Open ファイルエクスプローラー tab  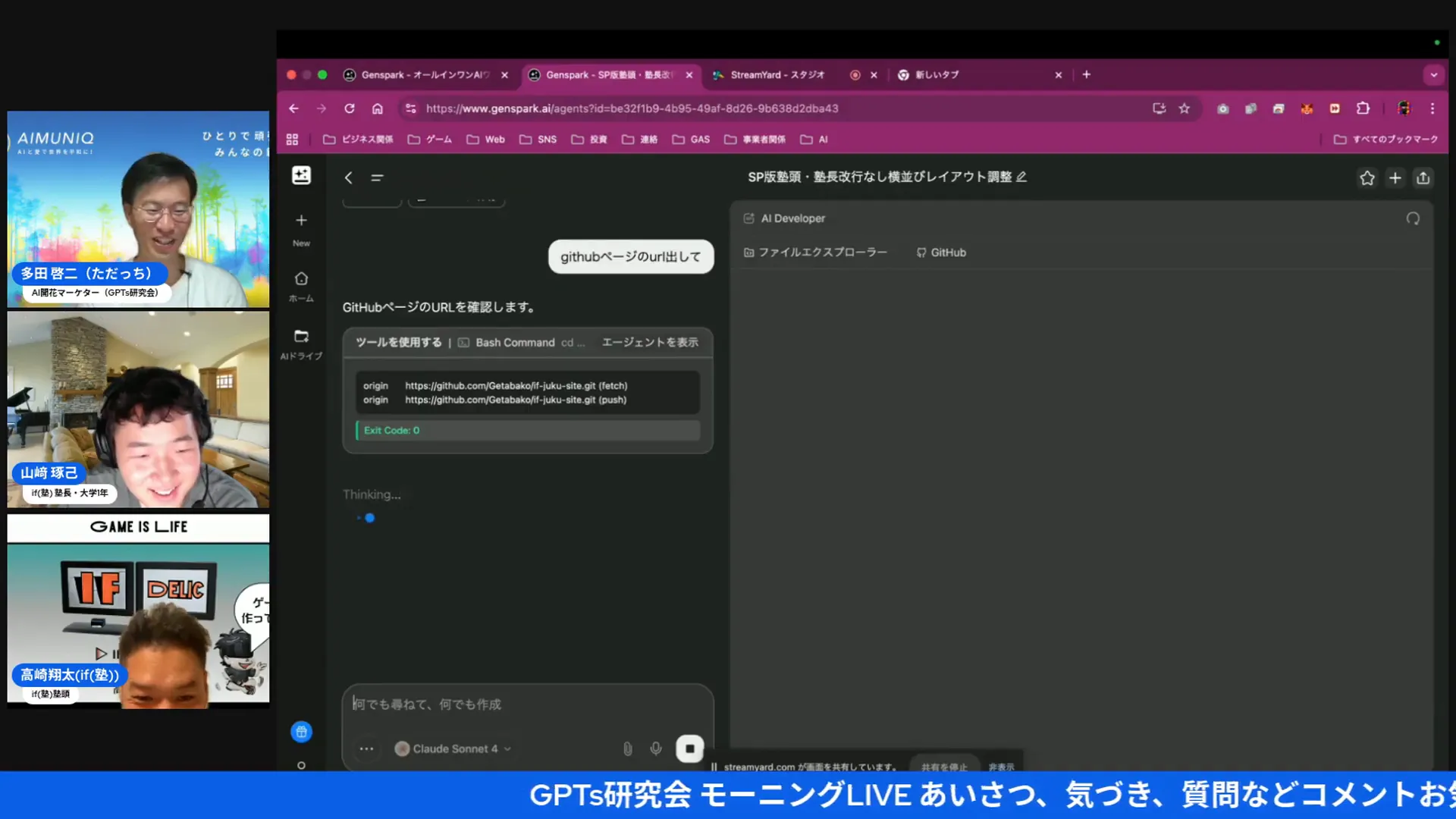815,253
